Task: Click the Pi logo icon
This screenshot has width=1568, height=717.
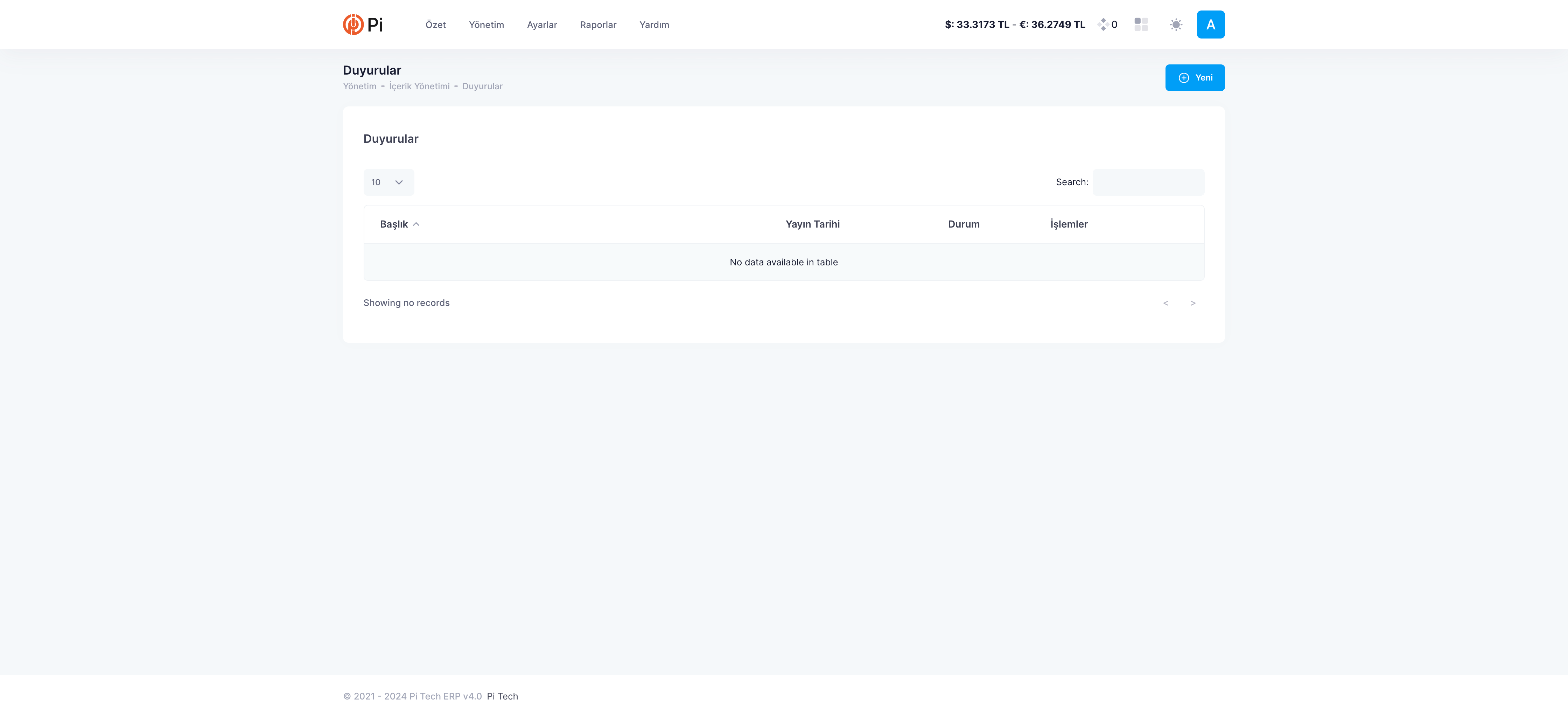Action: (353, 25)
